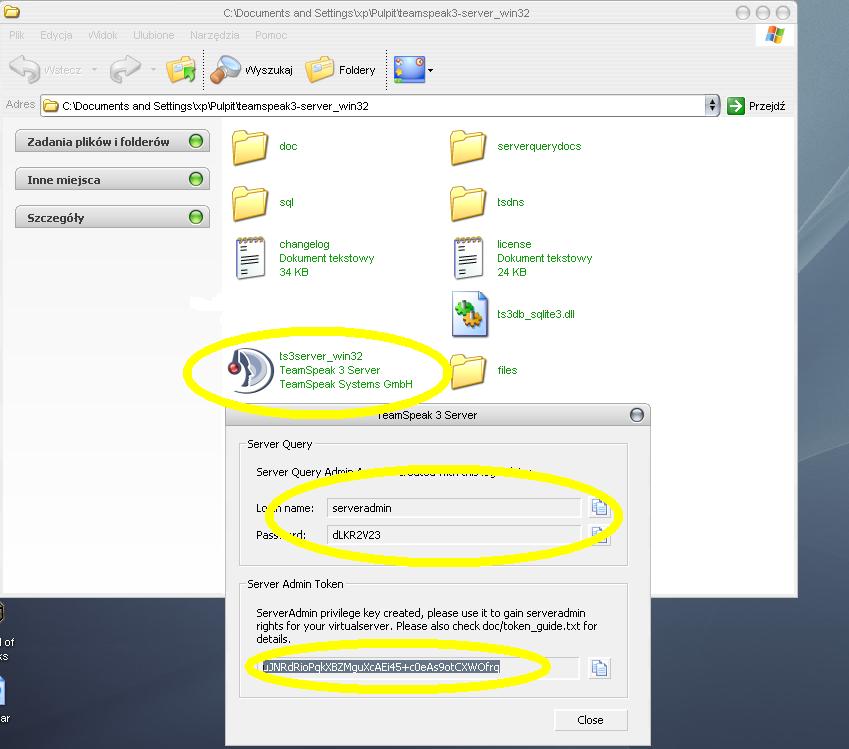Expand the Inne miejsca panel
This screenshot has height=749, width=849.
pos(112,179)
